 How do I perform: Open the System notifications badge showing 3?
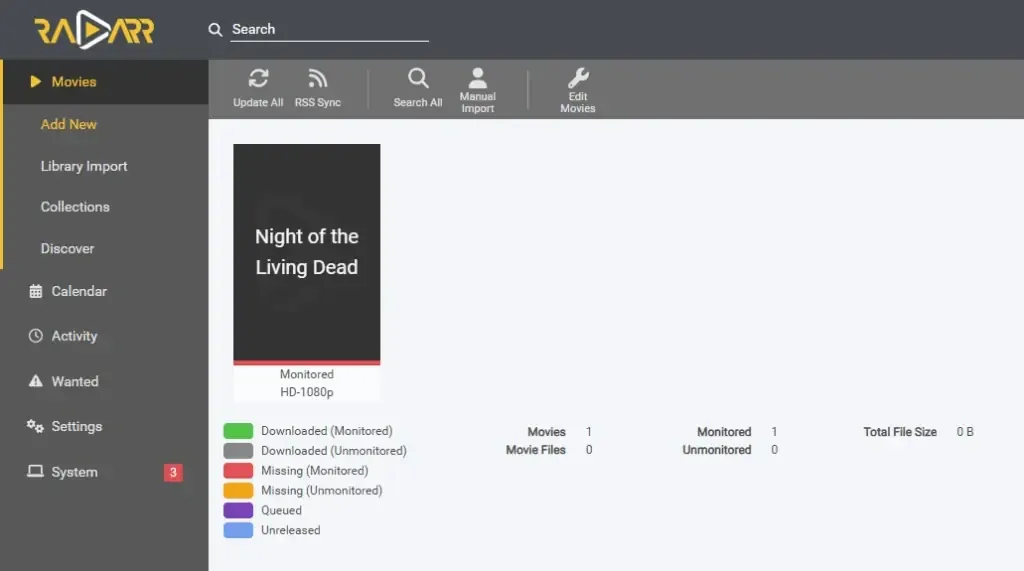tap(173, 472)
